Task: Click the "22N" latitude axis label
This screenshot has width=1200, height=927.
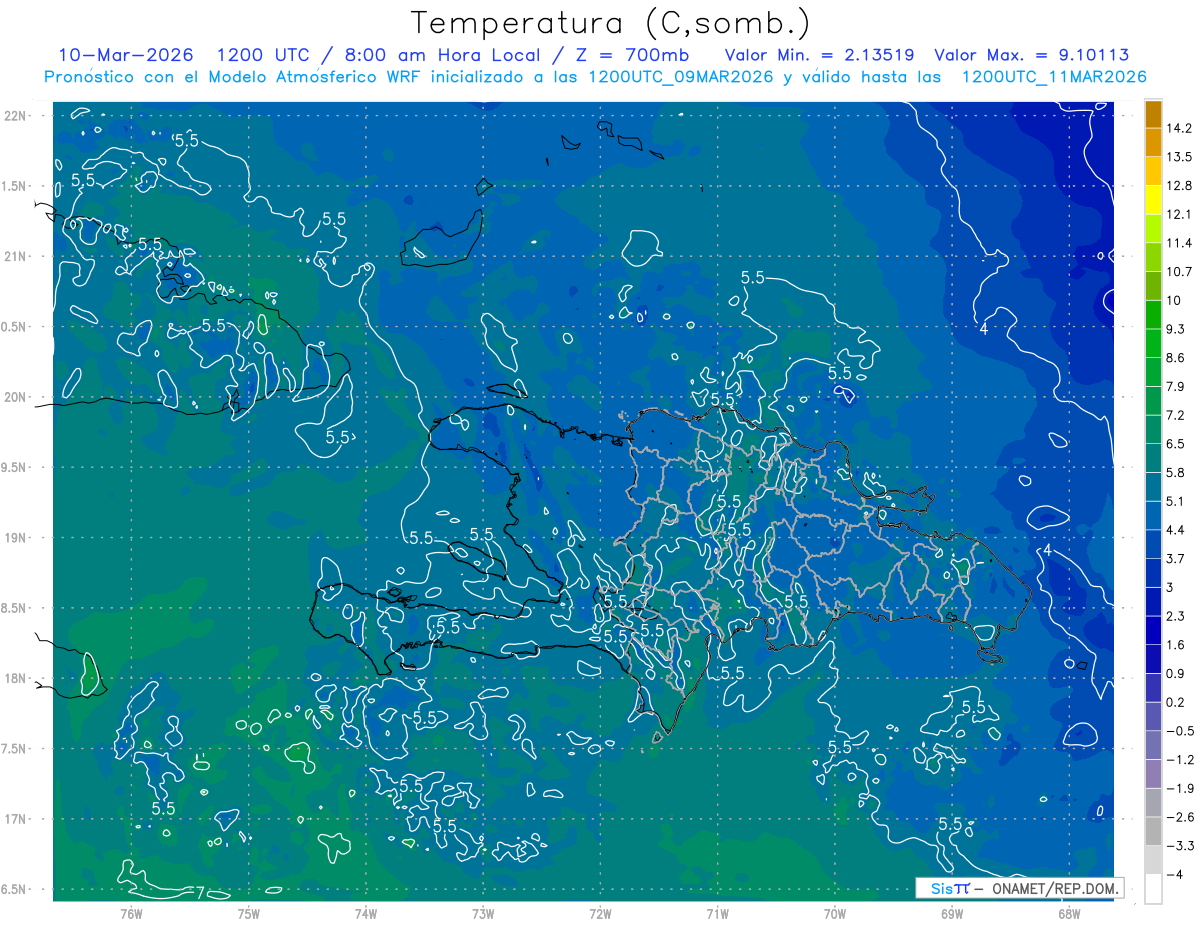Action: 16,116
